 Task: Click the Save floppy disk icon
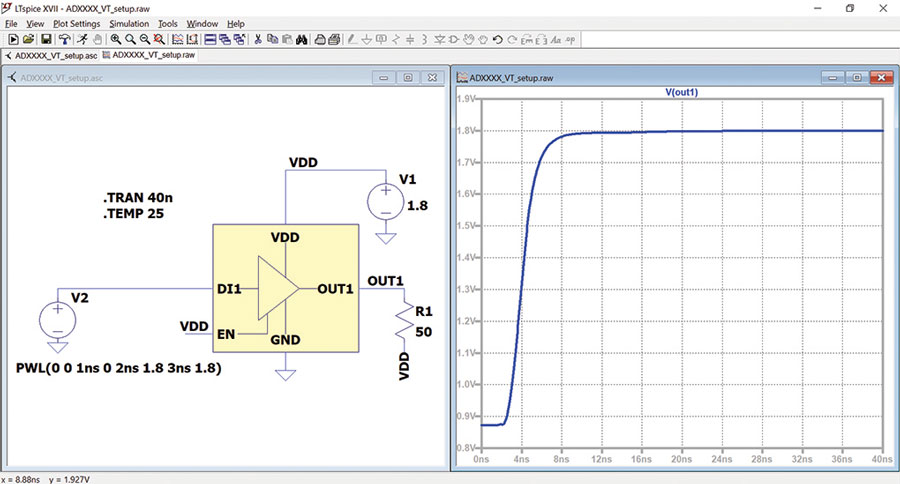tap(46, 39)
